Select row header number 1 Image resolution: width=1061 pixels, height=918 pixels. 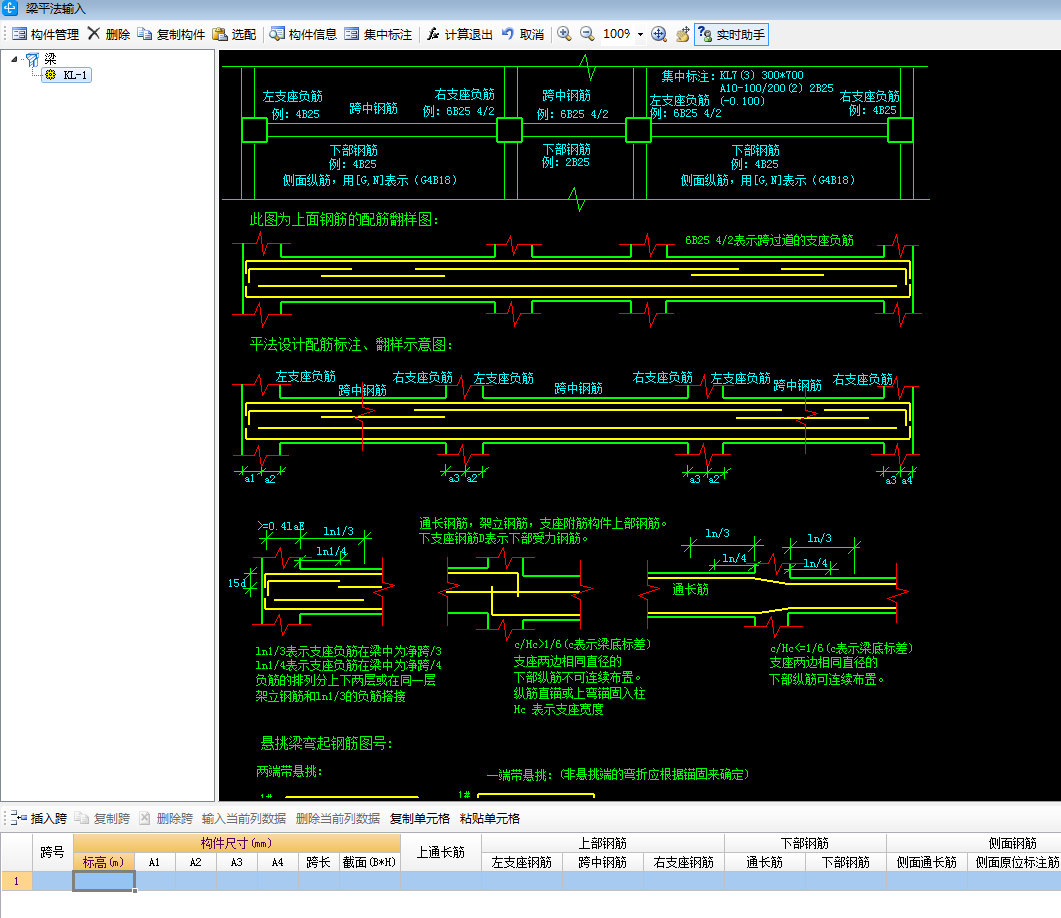16,881
